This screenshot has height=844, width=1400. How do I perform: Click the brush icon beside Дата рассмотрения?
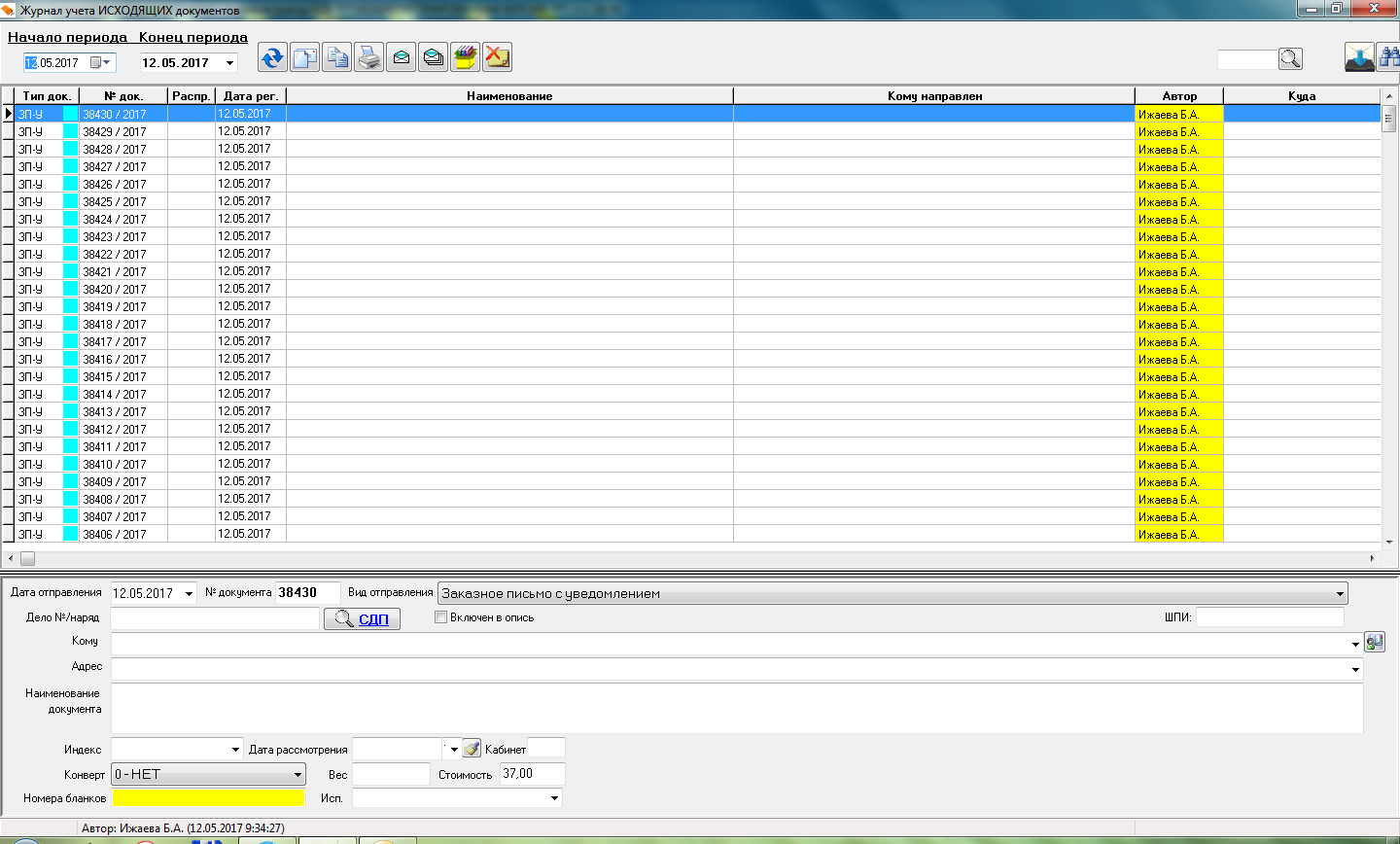tap(472, 748)
